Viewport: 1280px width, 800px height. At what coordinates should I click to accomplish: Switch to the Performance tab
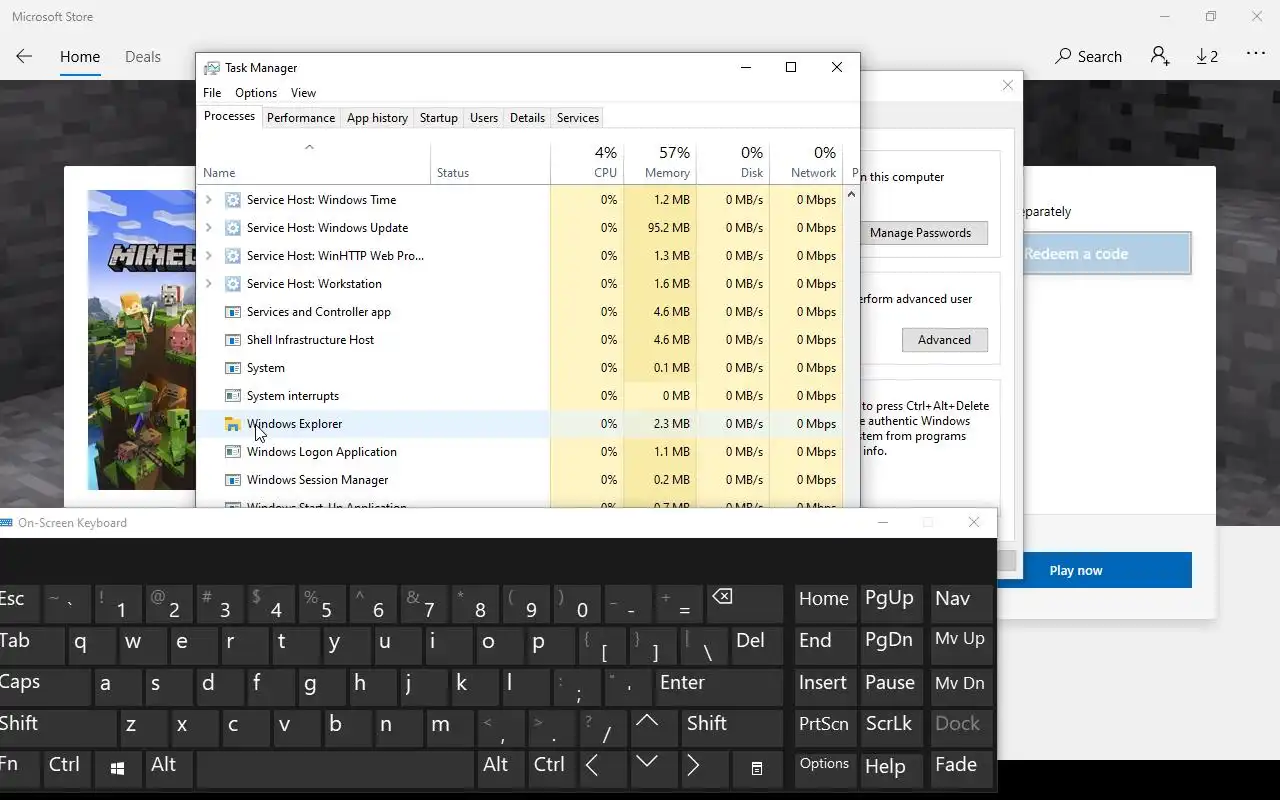point(301,118)
